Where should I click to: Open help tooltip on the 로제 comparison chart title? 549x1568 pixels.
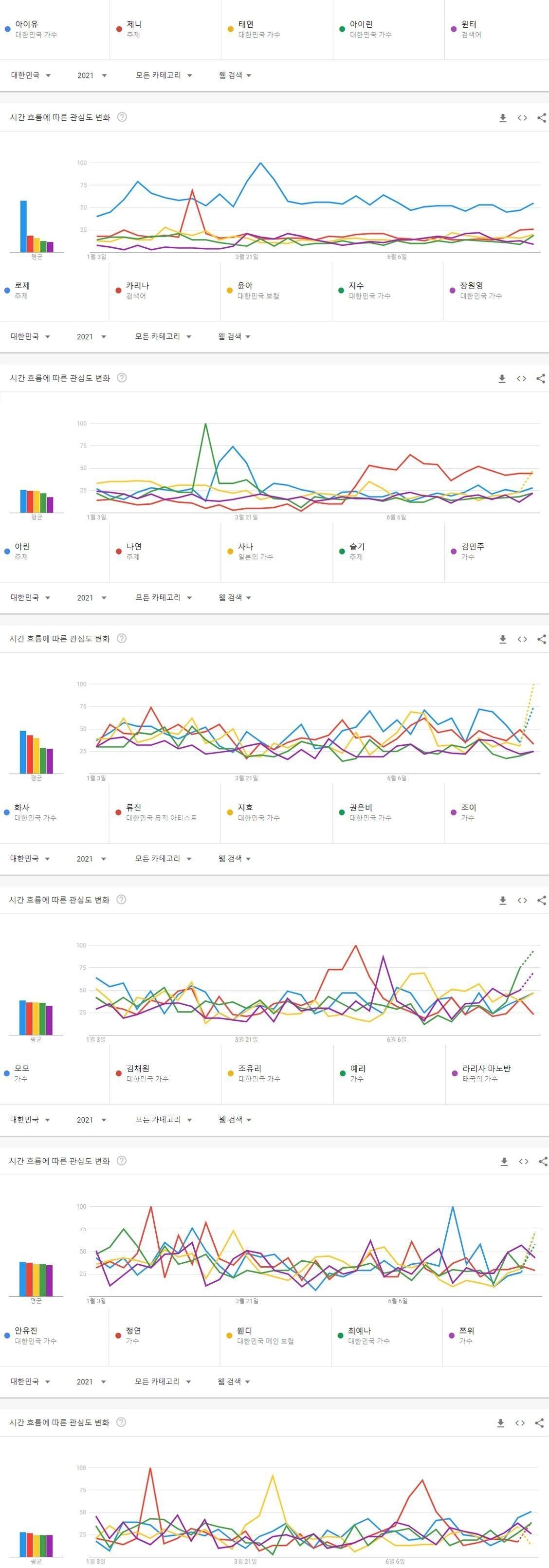click(122, 377)
